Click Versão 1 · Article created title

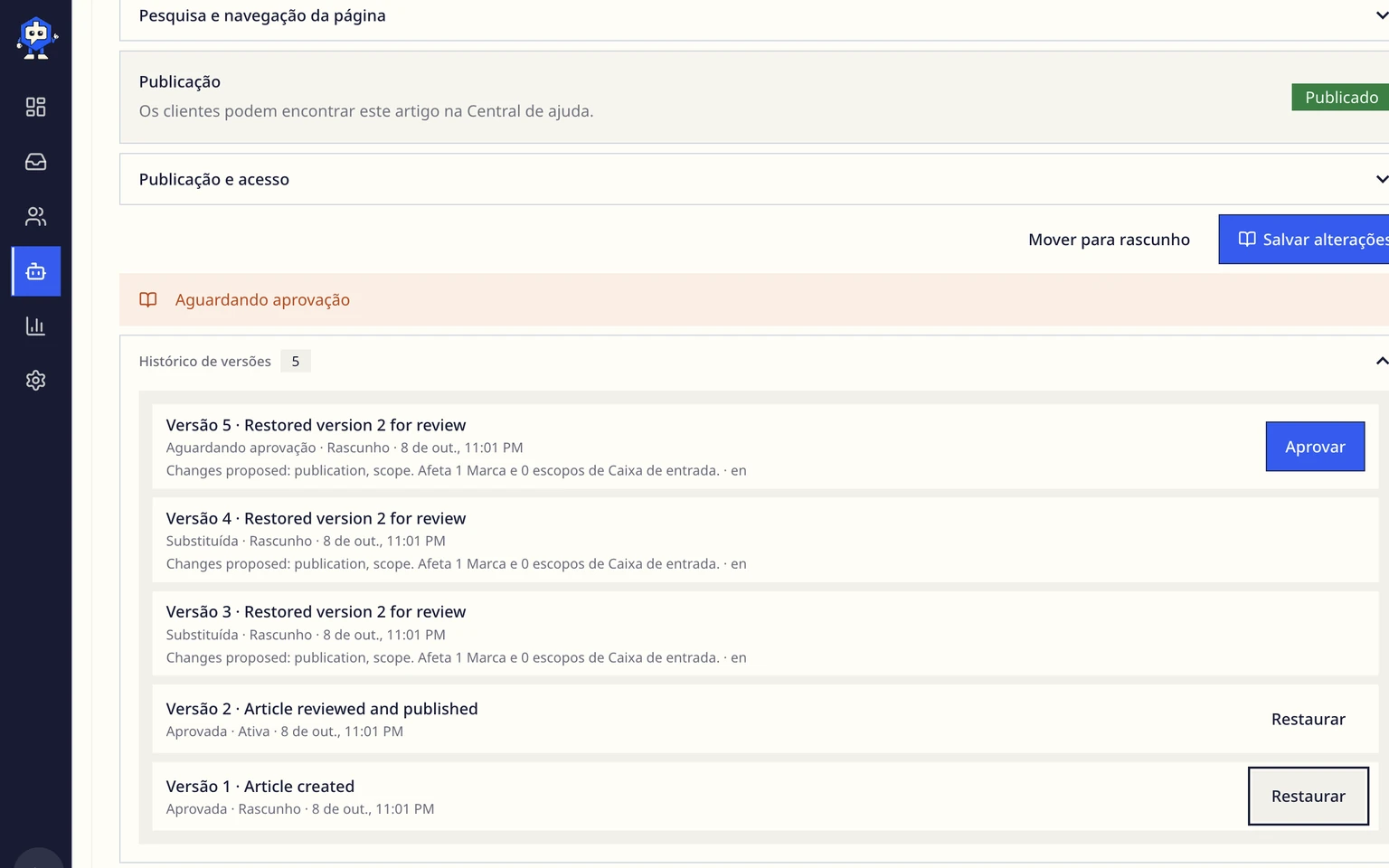pyautogui.click(x=260, y=787)
